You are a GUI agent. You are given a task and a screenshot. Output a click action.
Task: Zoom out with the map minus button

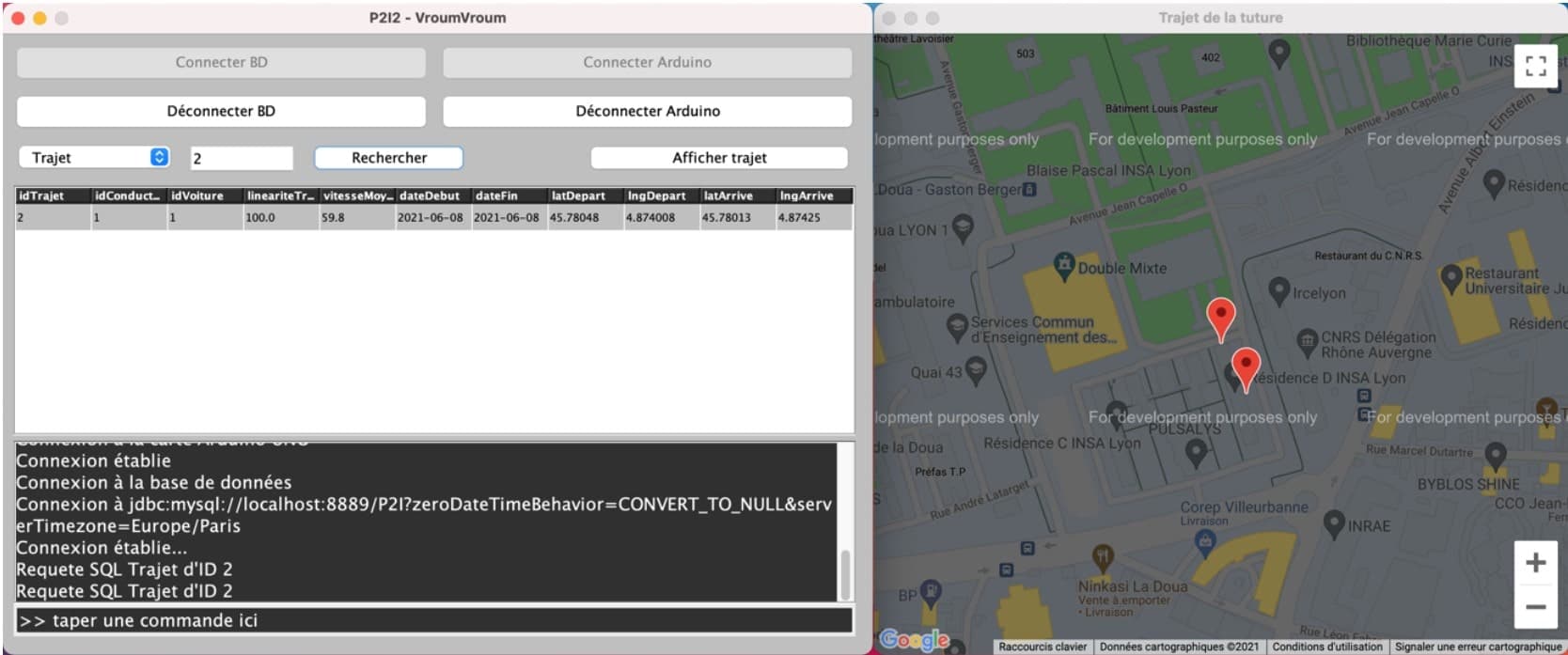1535,606
